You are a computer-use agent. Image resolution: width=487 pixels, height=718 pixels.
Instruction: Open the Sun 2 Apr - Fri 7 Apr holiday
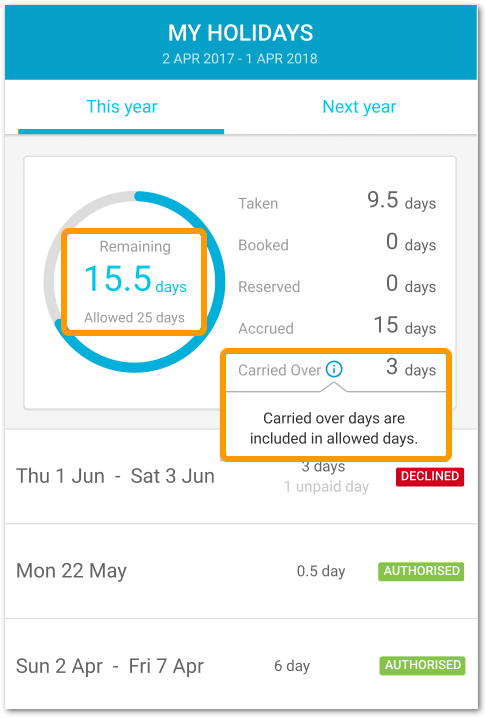pyautogui.click(x=241, y=665)
